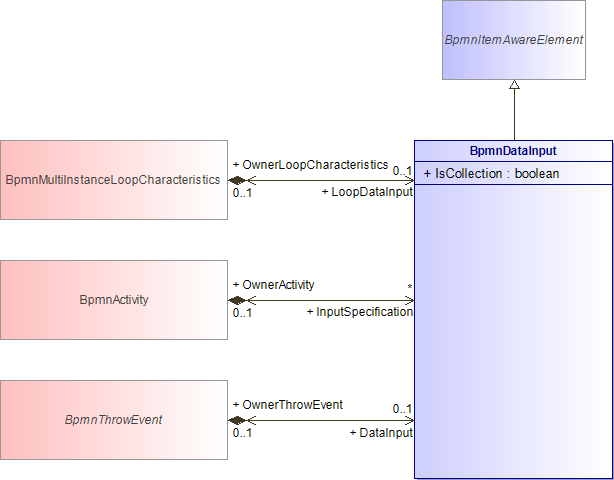
Task: Click the 0..1 multiplicity below OwnerActivity
Action: [242, 313]
